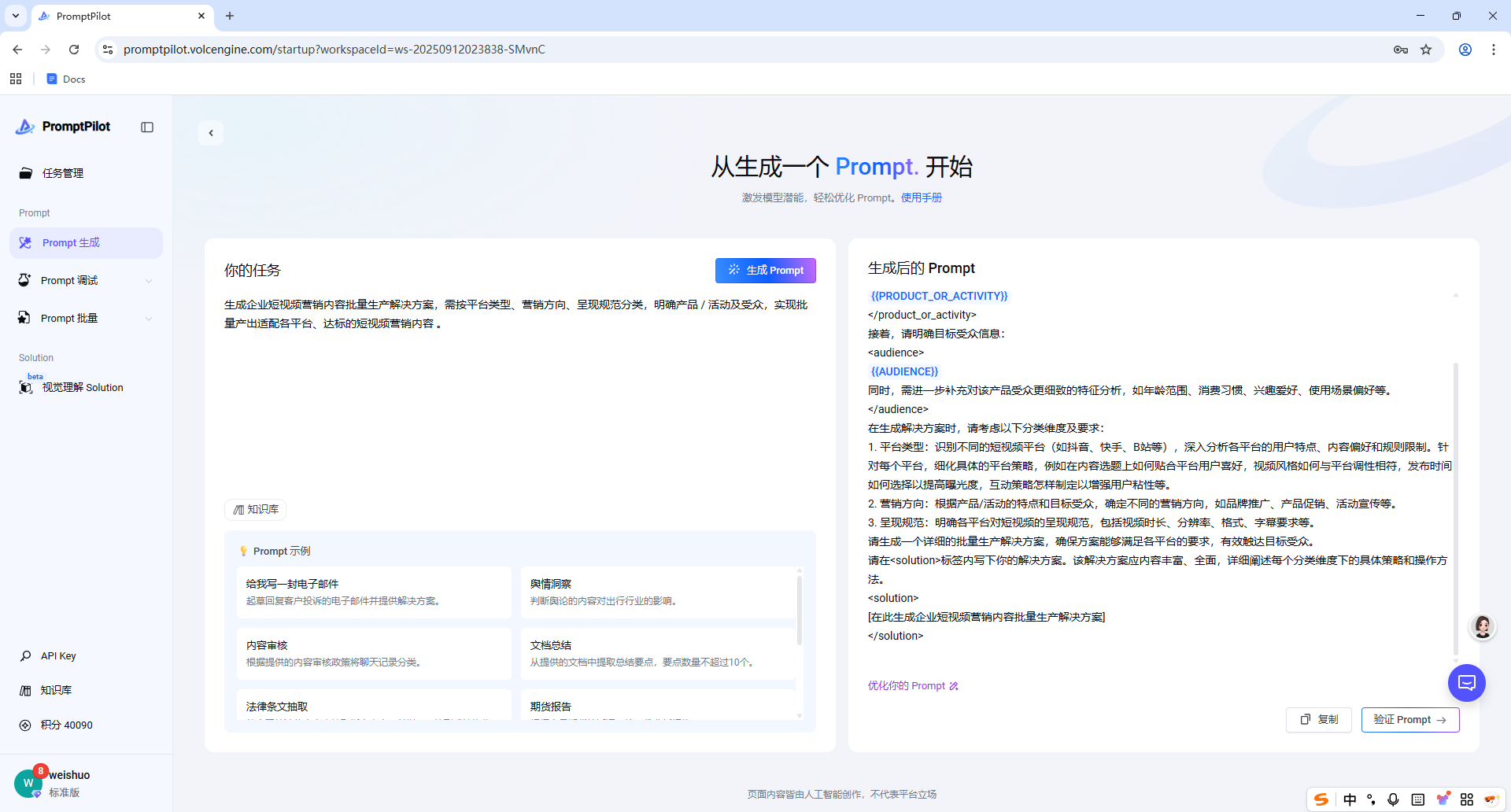
Task: Select 给我写一封电子邮件 example card
Action: click(374, 592)
